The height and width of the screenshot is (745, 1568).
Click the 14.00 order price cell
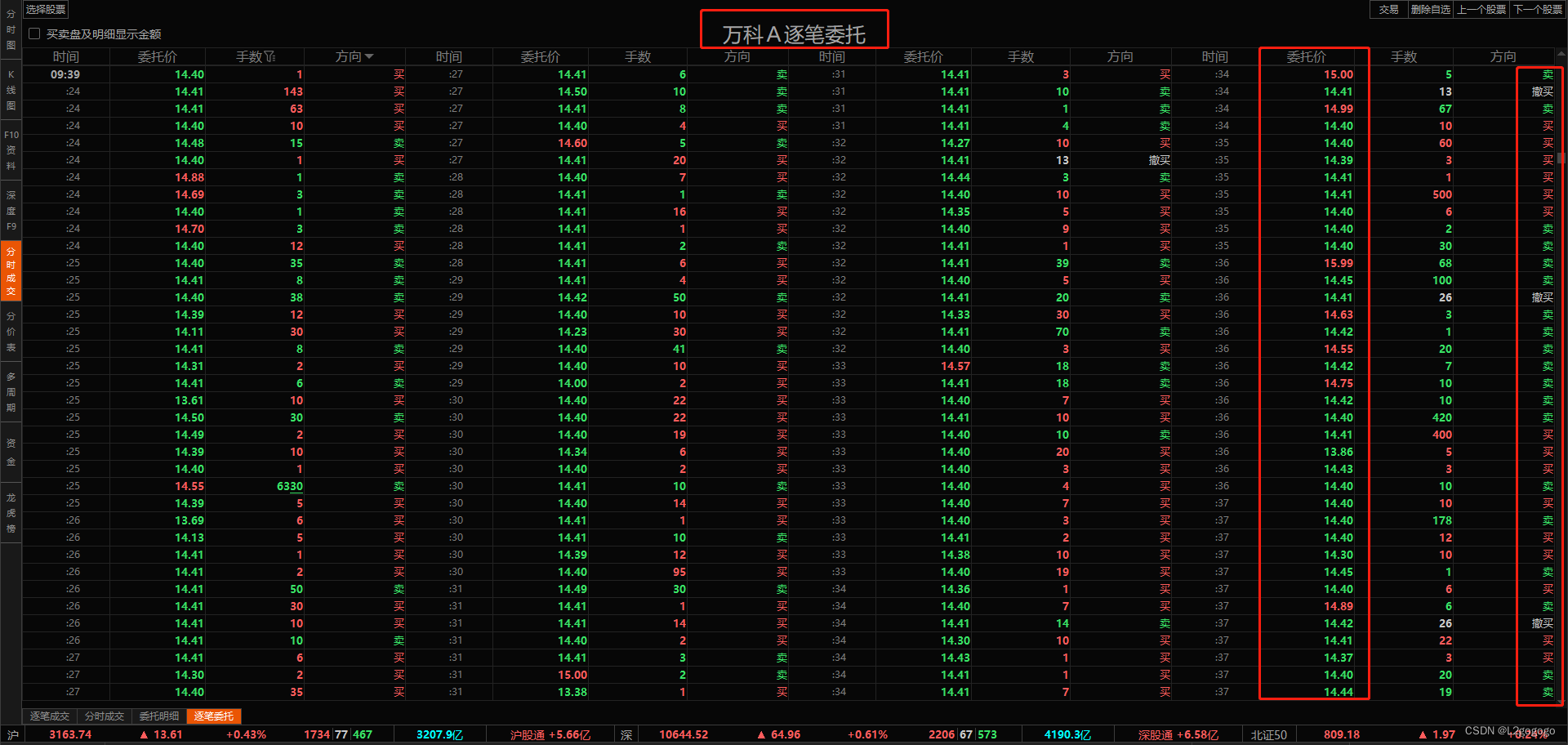click(x=572, y=383)
